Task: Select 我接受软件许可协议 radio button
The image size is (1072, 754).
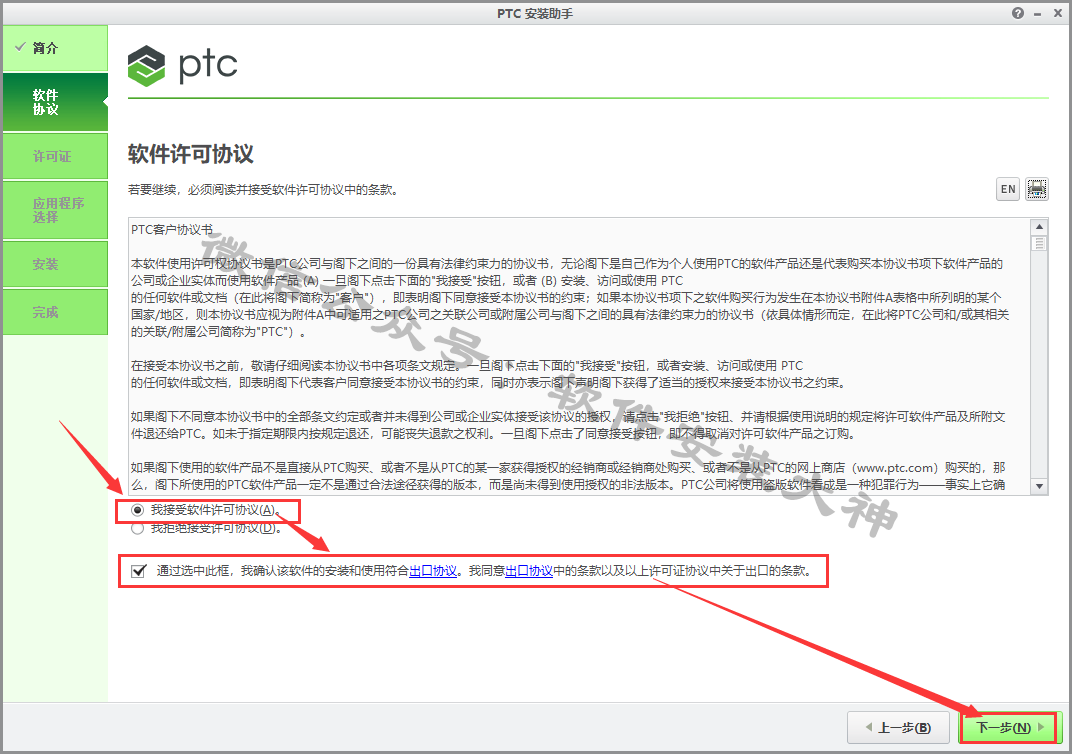Action: [137, 510]
